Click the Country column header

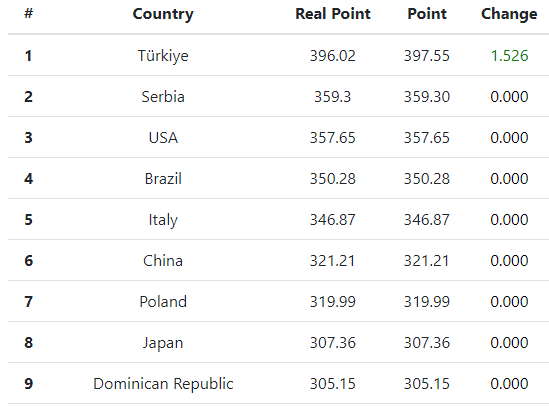(163, 14)
